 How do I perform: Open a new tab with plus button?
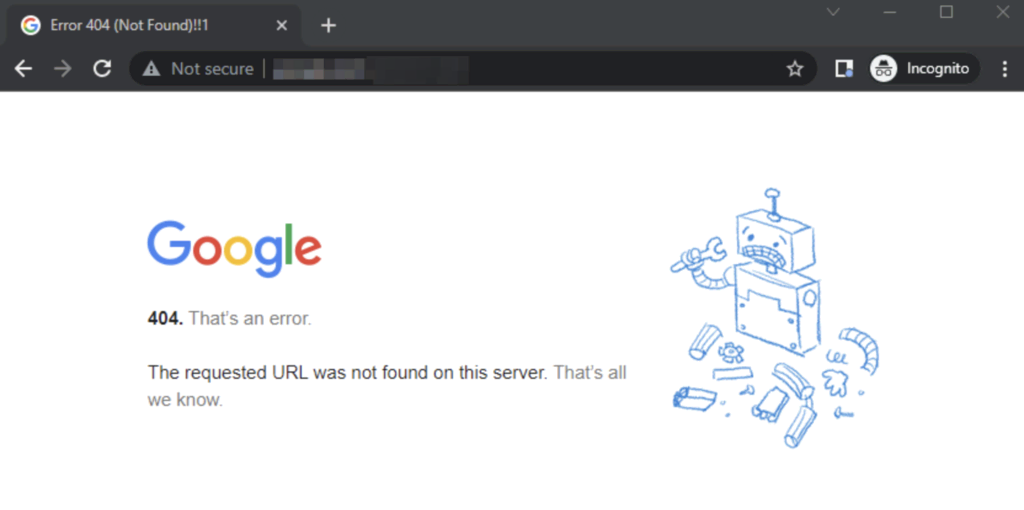tap(328, 25)
